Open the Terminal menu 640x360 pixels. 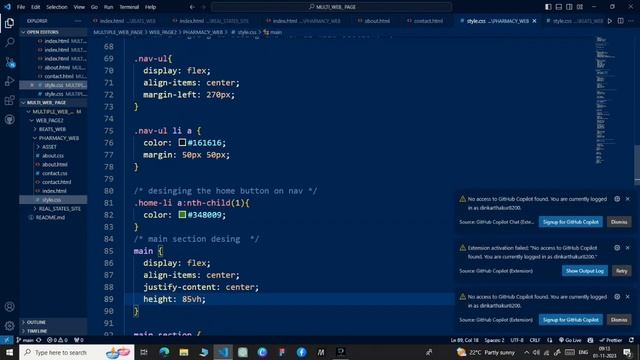click(x=129, y=7)
